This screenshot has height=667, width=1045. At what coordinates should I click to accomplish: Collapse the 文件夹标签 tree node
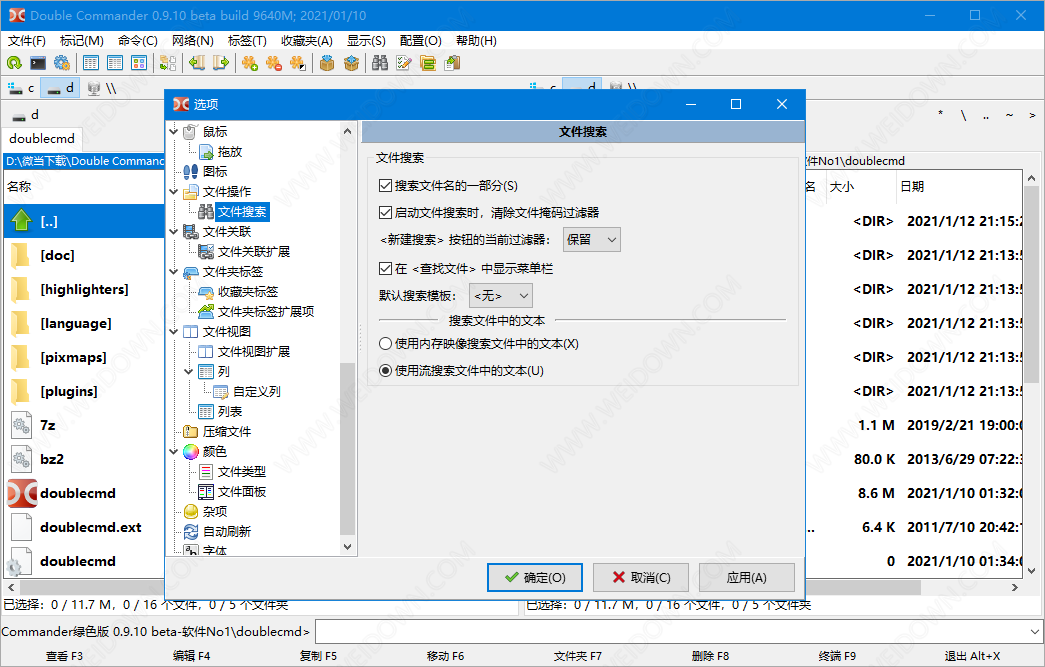pos(174,271)
